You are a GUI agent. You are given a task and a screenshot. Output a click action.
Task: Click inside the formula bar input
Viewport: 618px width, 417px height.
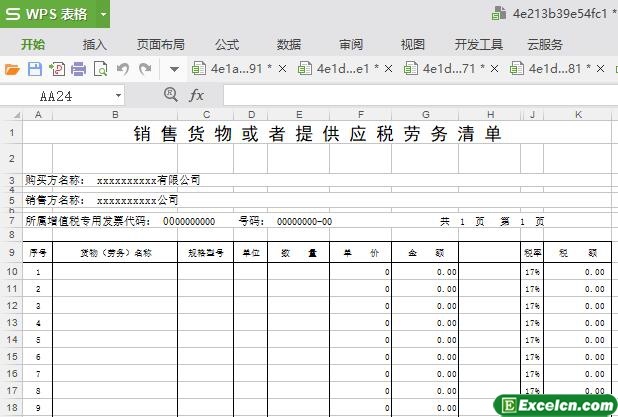(x=421, y=96)
